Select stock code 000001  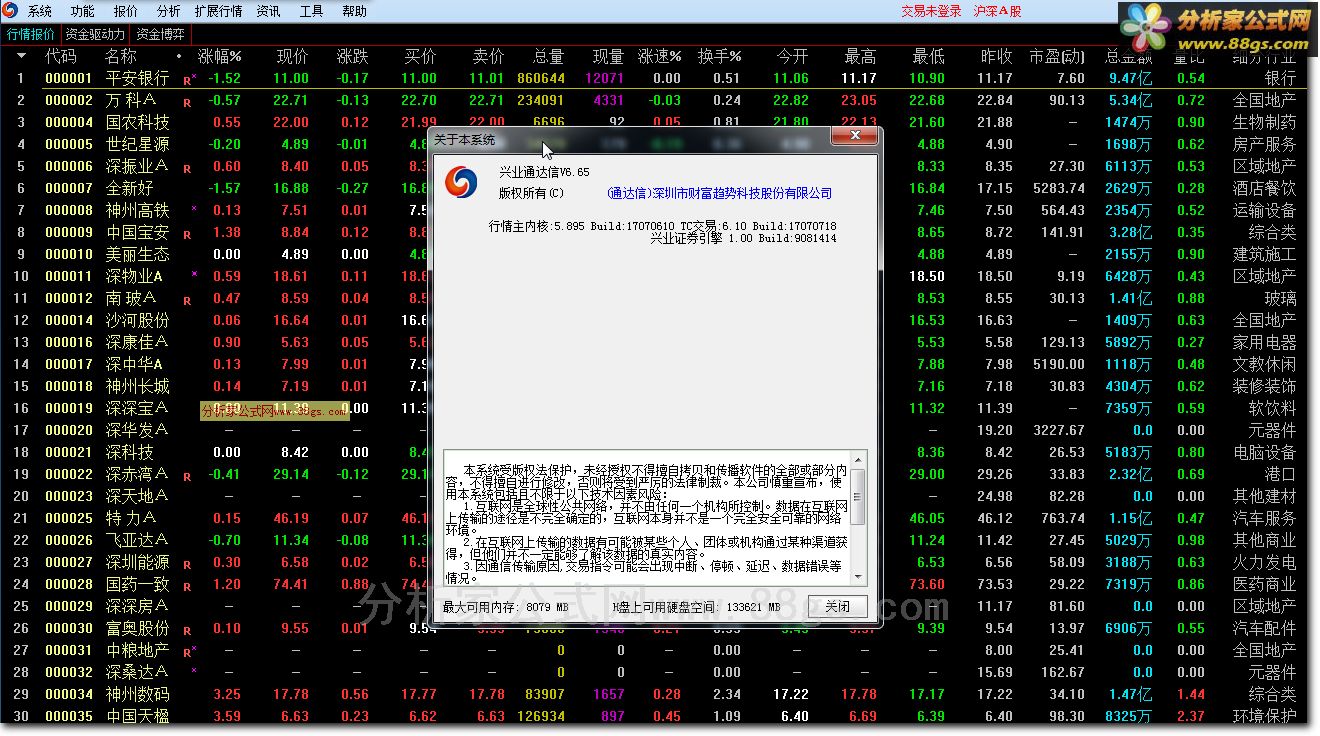[69, 78]
